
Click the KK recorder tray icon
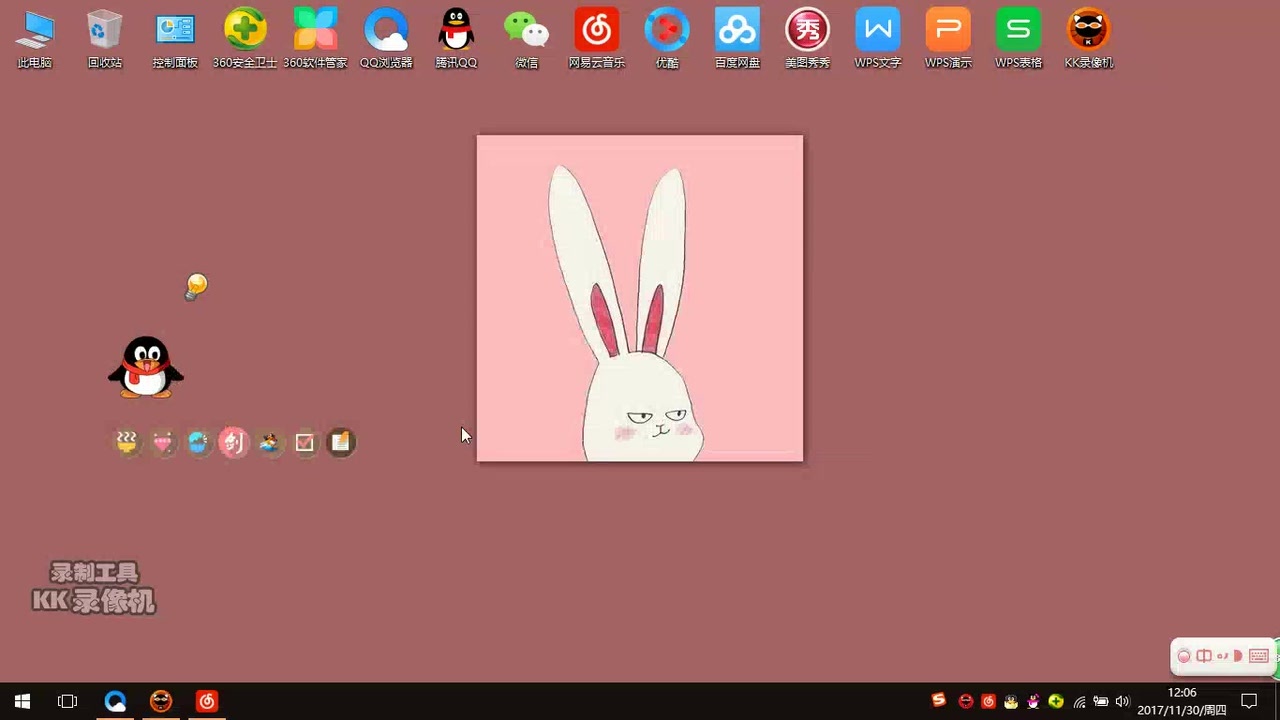coord(966,701)
